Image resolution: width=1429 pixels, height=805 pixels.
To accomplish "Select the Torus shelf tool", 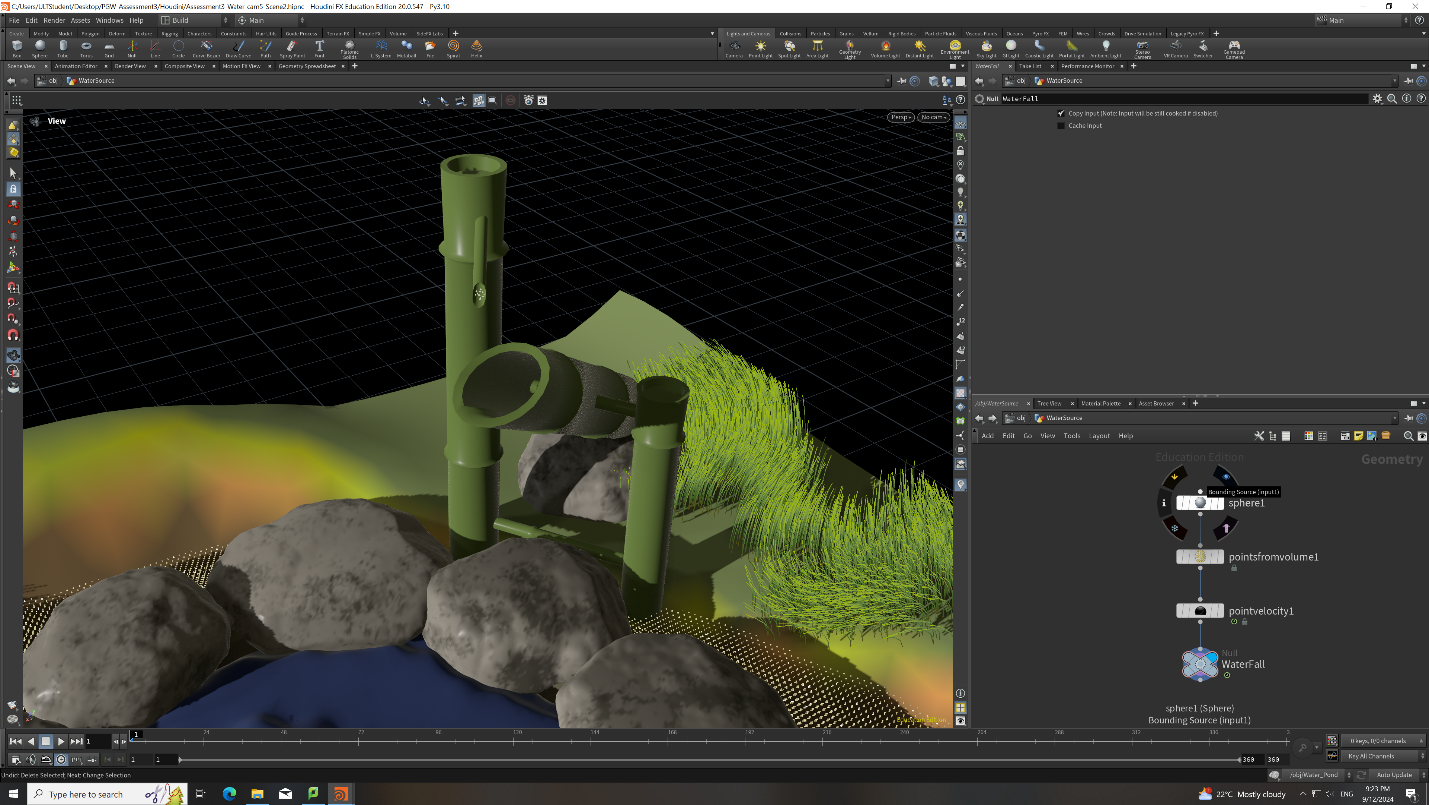I will 86,47.
